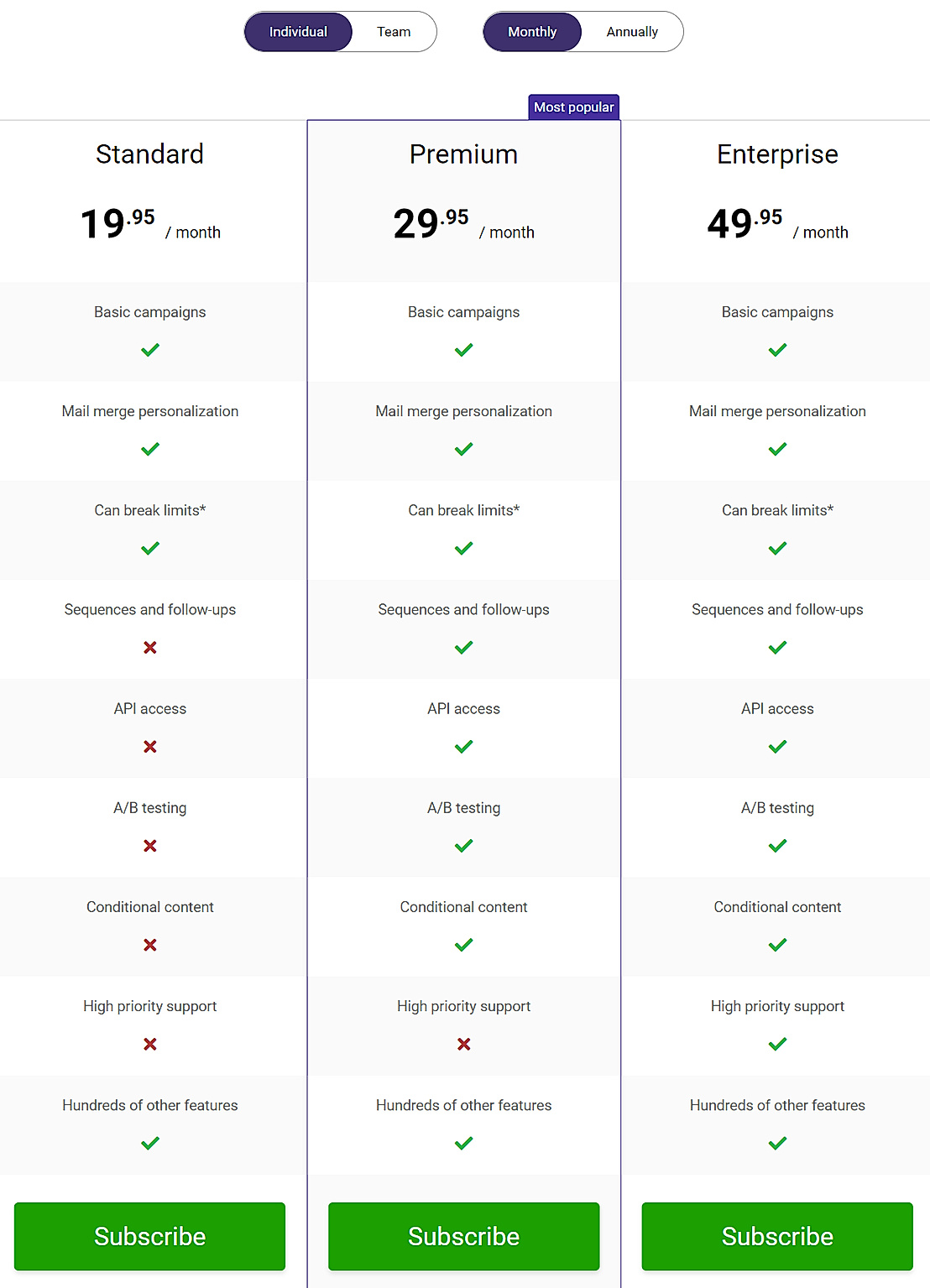Click the Enterprise plan heading
The height and width of the screenshot is (1288, 930).
click(776, 154)
